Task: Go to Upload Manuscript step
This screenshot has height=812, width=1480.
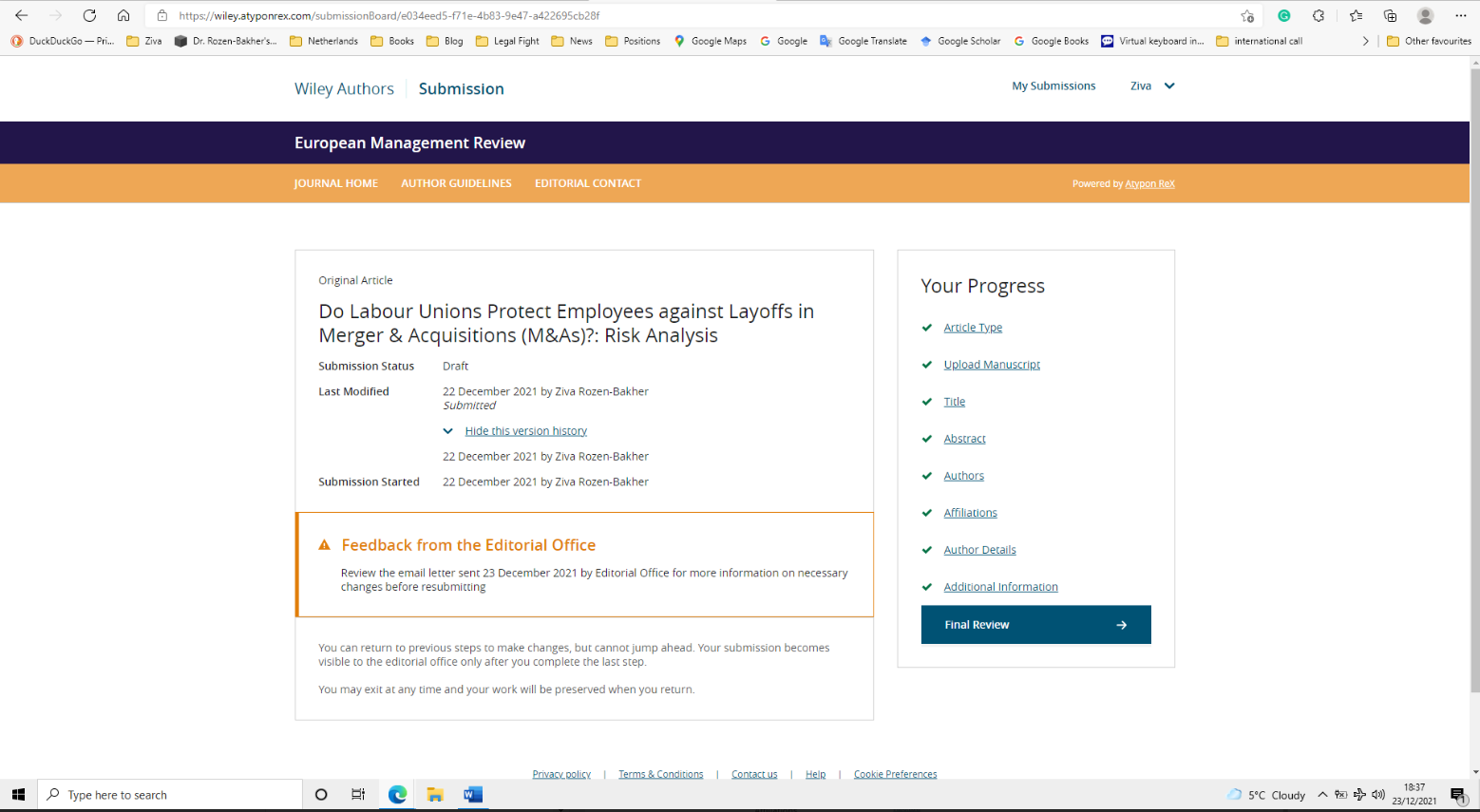Action: pos(992,365)
